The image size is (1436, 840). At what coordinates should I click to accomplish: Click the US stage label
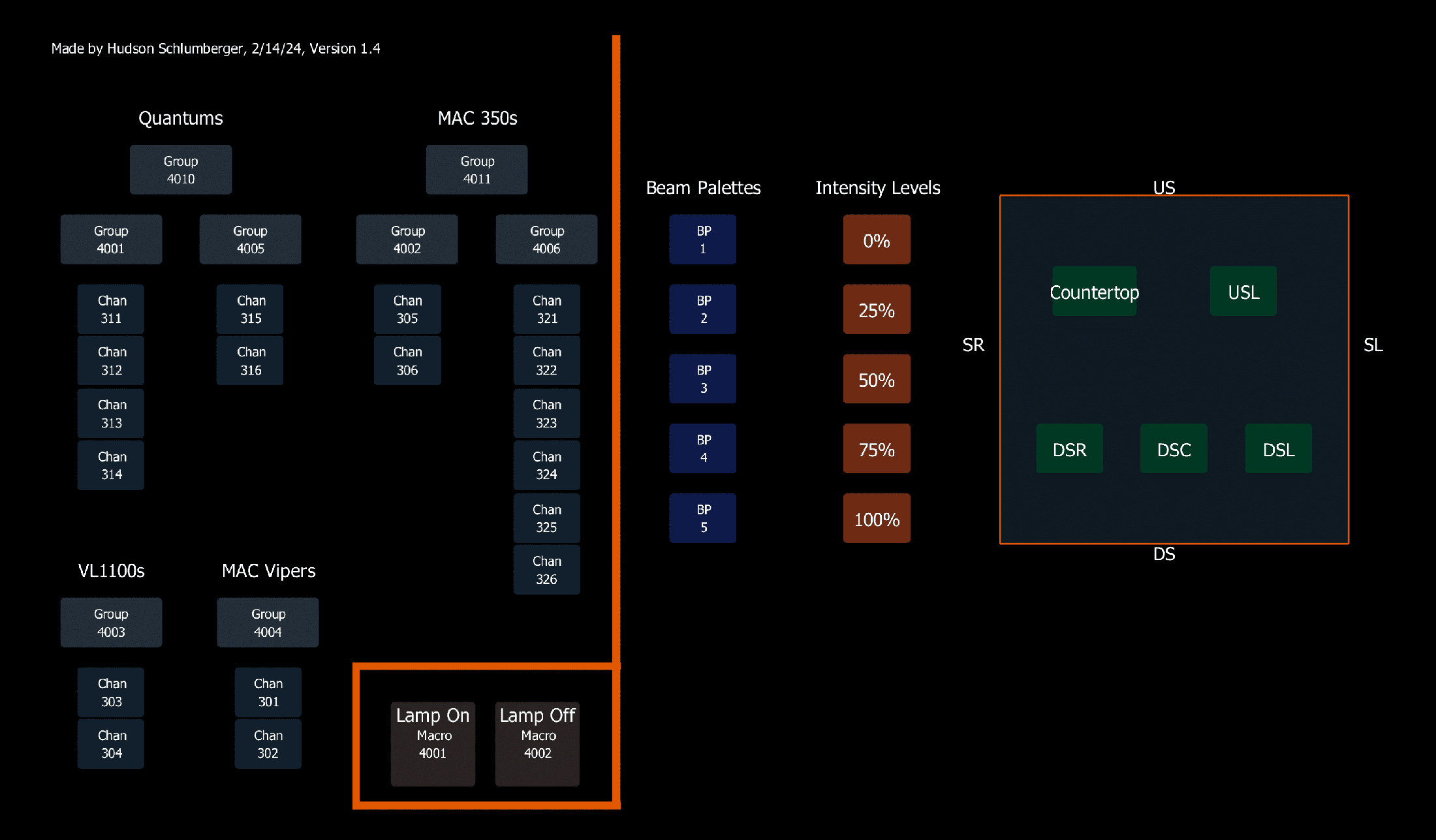1164,188
